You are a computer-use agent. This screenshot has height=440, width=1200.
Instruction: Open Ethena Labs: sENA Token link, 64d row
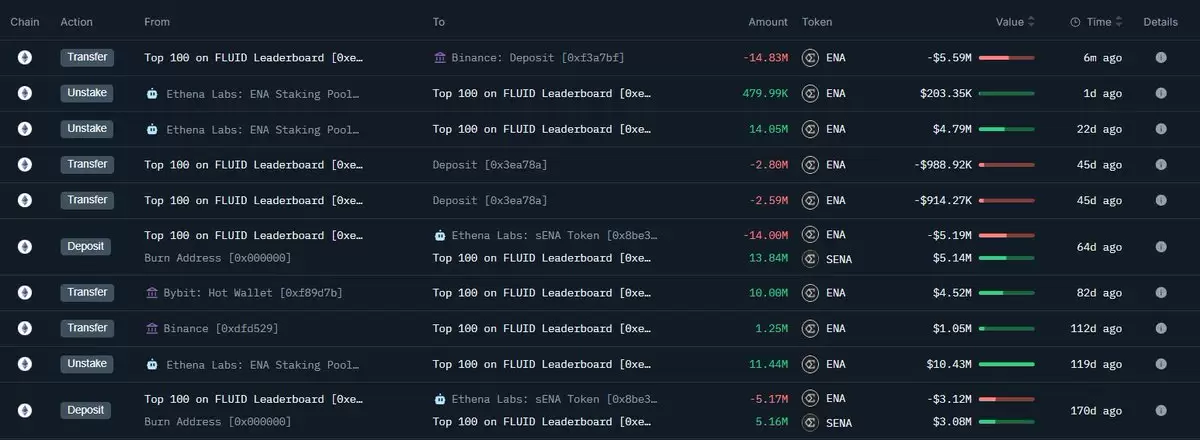[x=555, y=236]
